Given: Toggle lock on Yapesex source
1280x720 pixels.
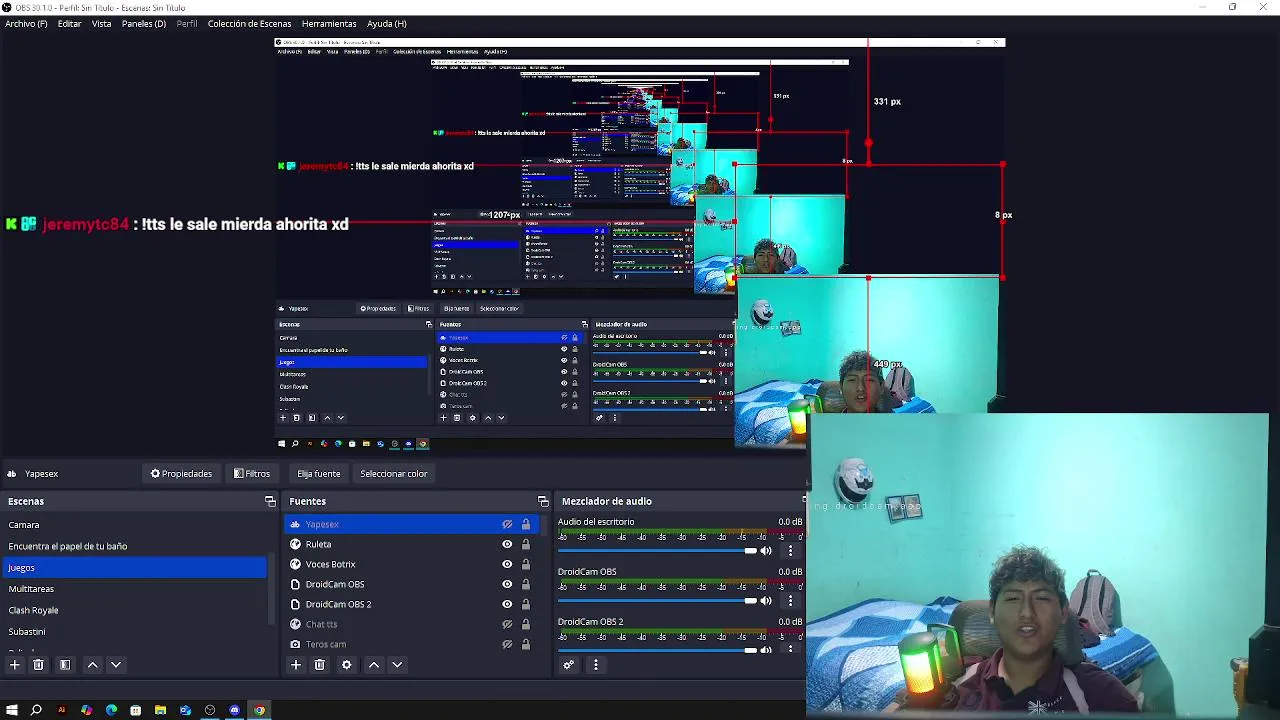Looking at the screenshot, I should pyautogui.click(x=526, y=524).
